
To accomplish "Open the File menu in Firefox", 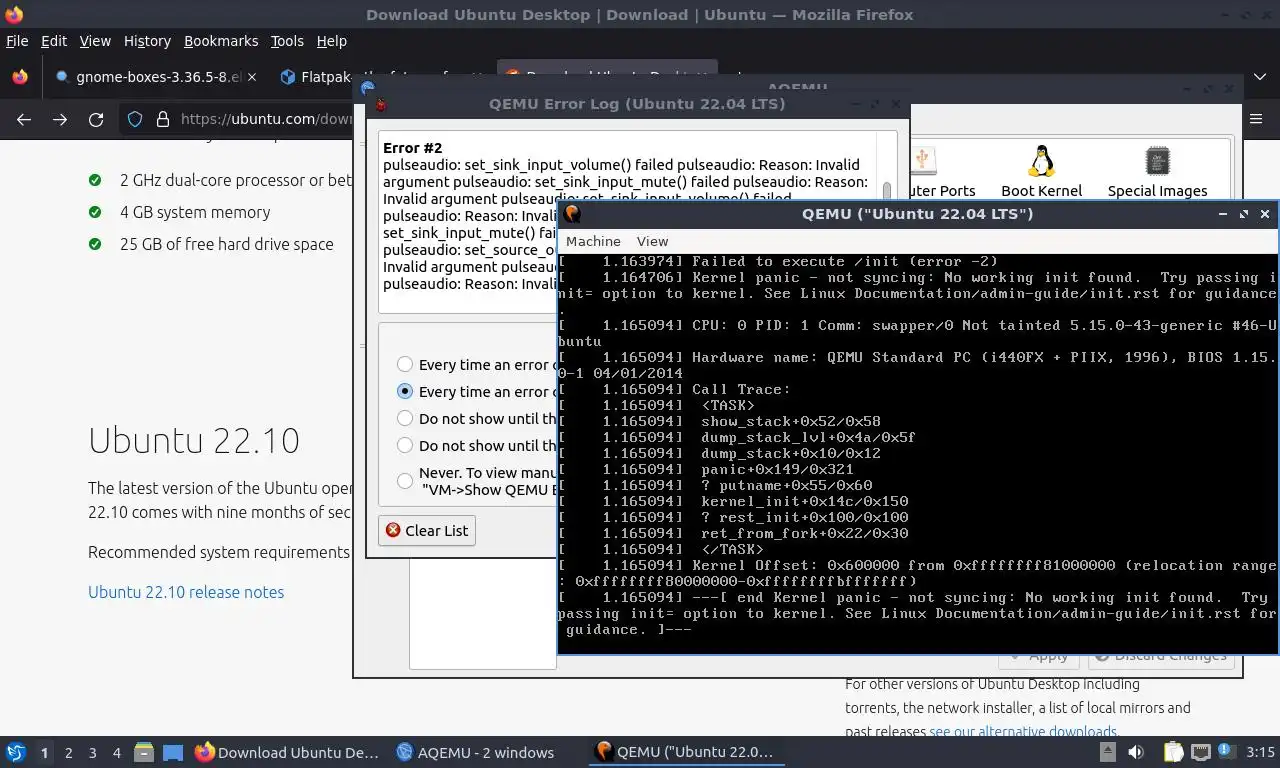I will tap(17, 41).
